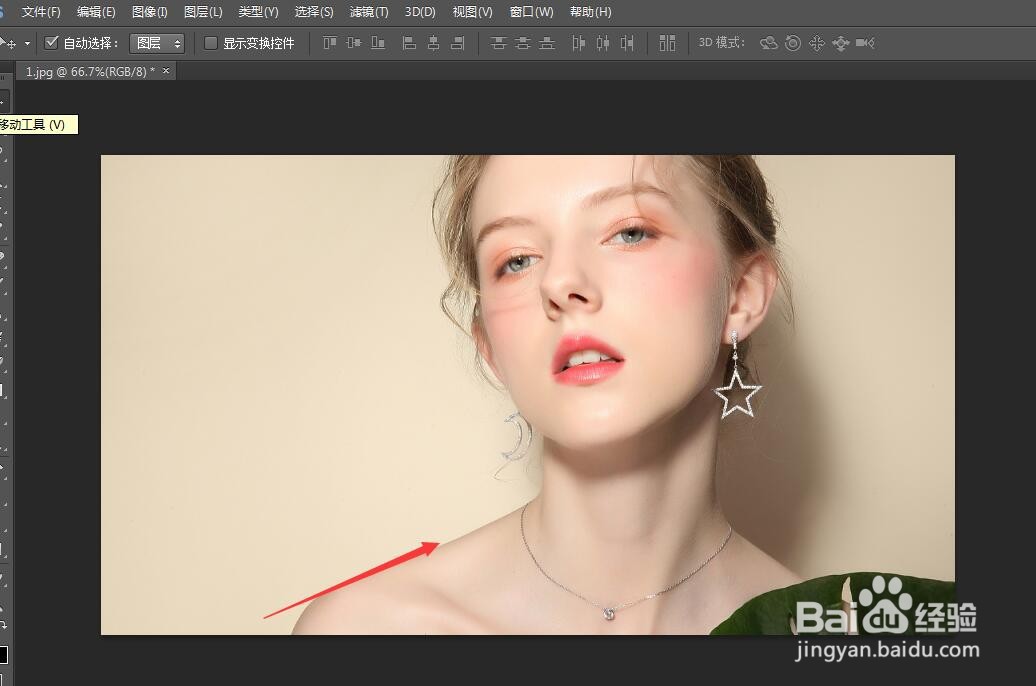Screen dimensions: 1036x686
Task: Click the align bottom edges icon
Action: tap(378, 43)
